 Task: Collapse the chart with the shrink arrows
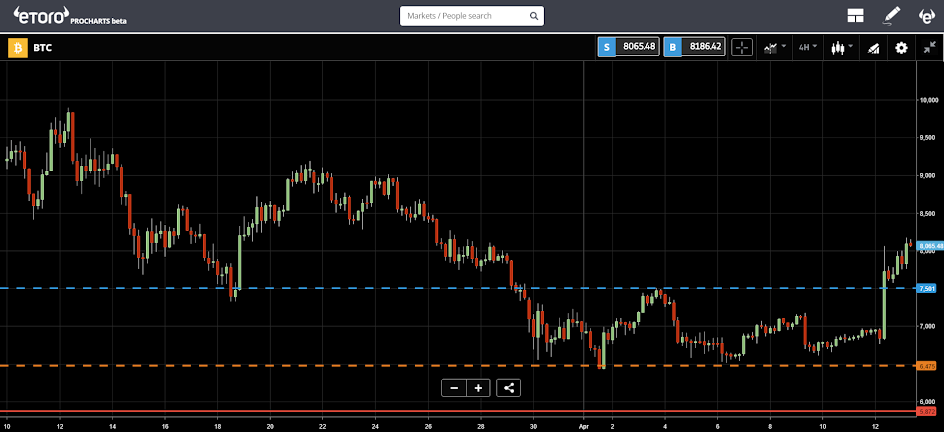[929, 48]
